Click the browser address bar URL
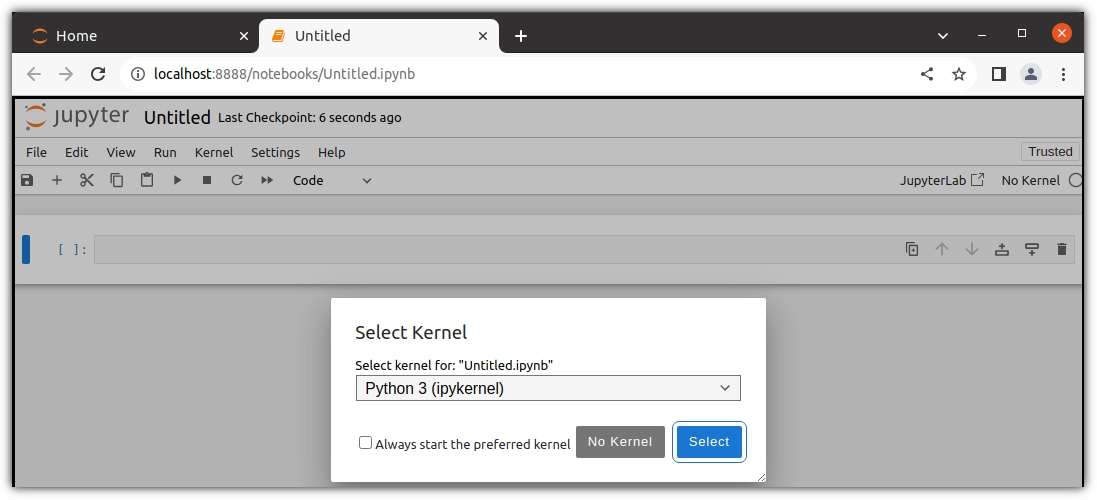Viewport: 1097px width, 500px height. pos(284,74)
